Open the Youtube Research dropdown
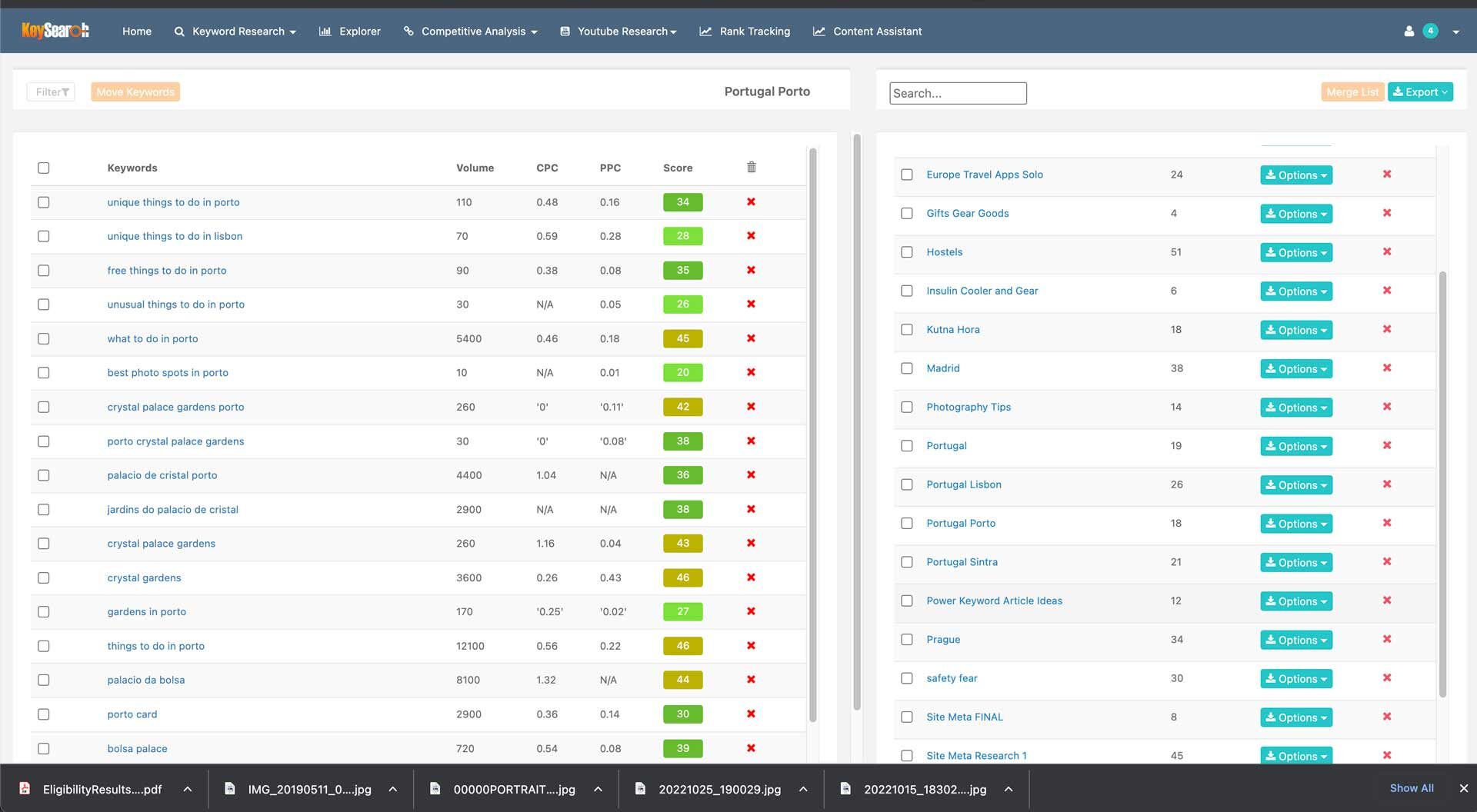Image resolution: width=1477 pixels, height=812 pixels. point(618,32)
